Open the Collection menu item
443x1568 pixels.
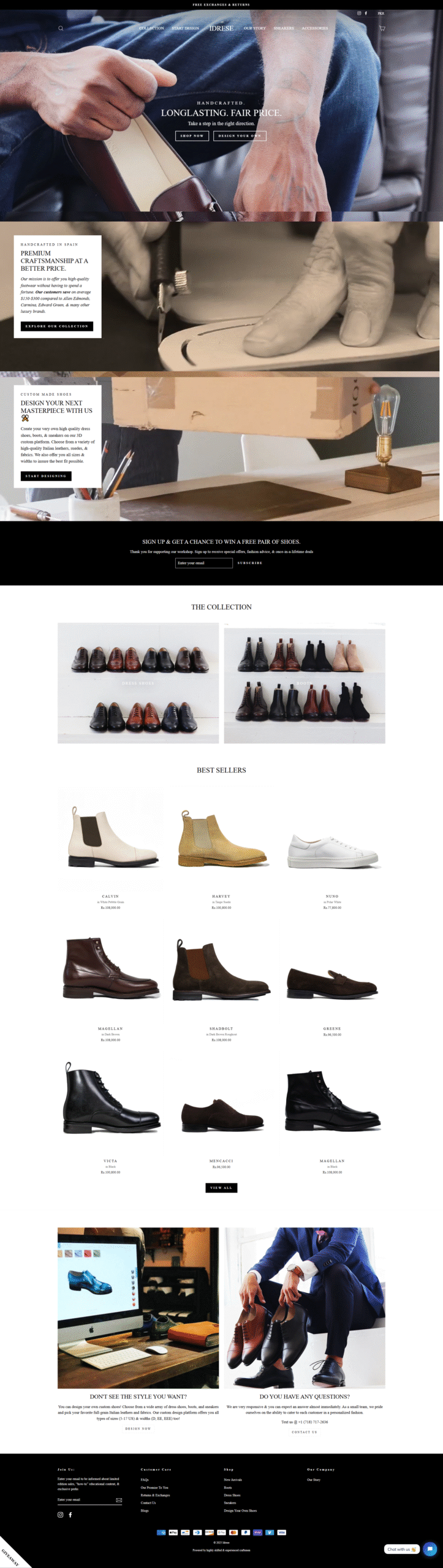pyautogui.click(x=151, y=28)
